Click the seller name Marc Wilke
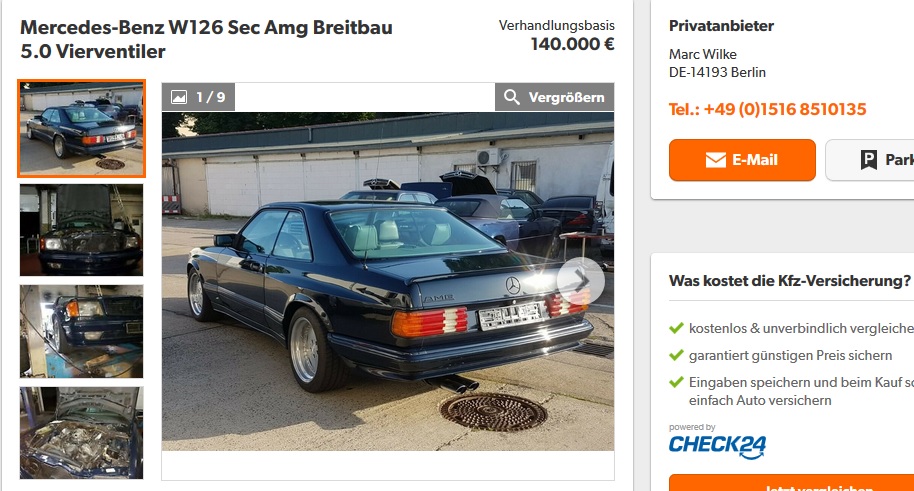914x491 pixels. coord(702,54)
